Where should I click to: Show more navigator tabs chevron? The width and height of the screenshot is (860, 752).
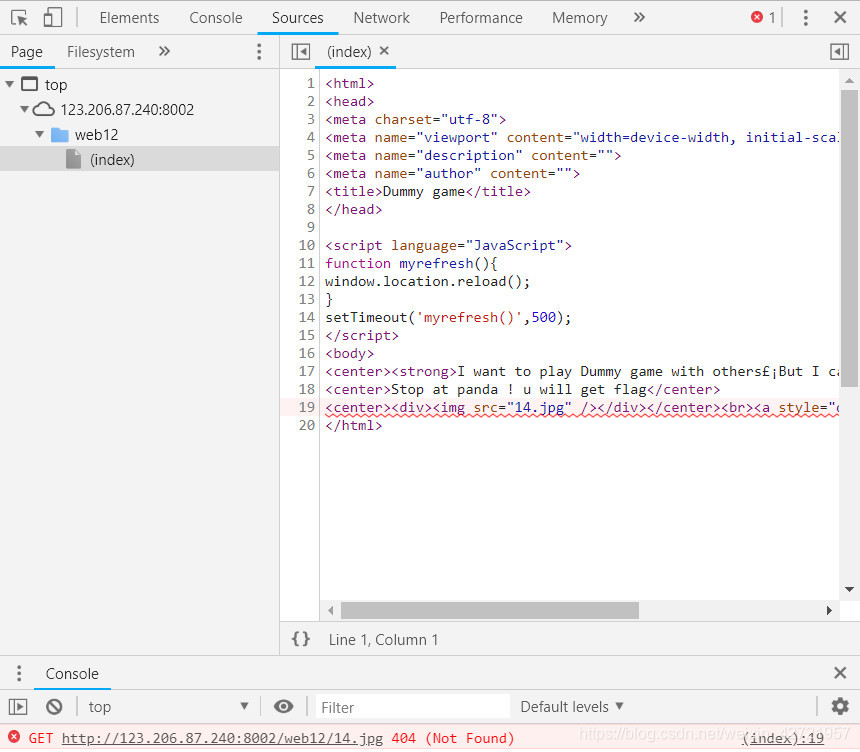(x=164, y=52)
